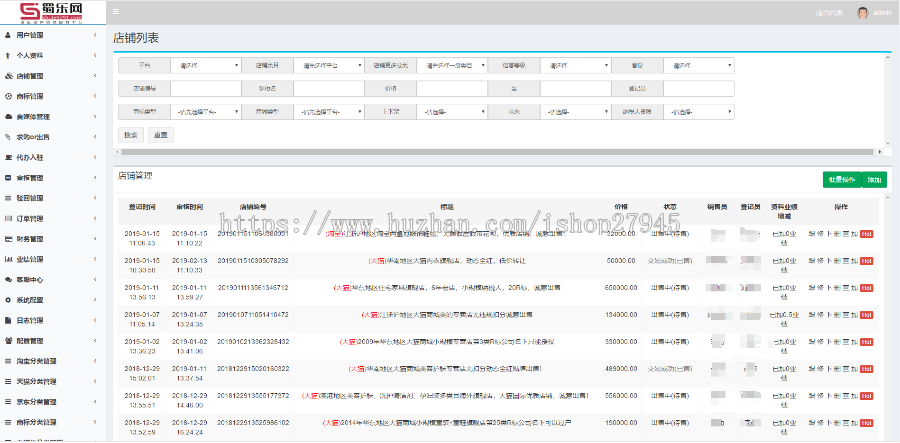Click the price 150000.00 cell
This screenshot has height=443, width=900.
coord(620,422)
